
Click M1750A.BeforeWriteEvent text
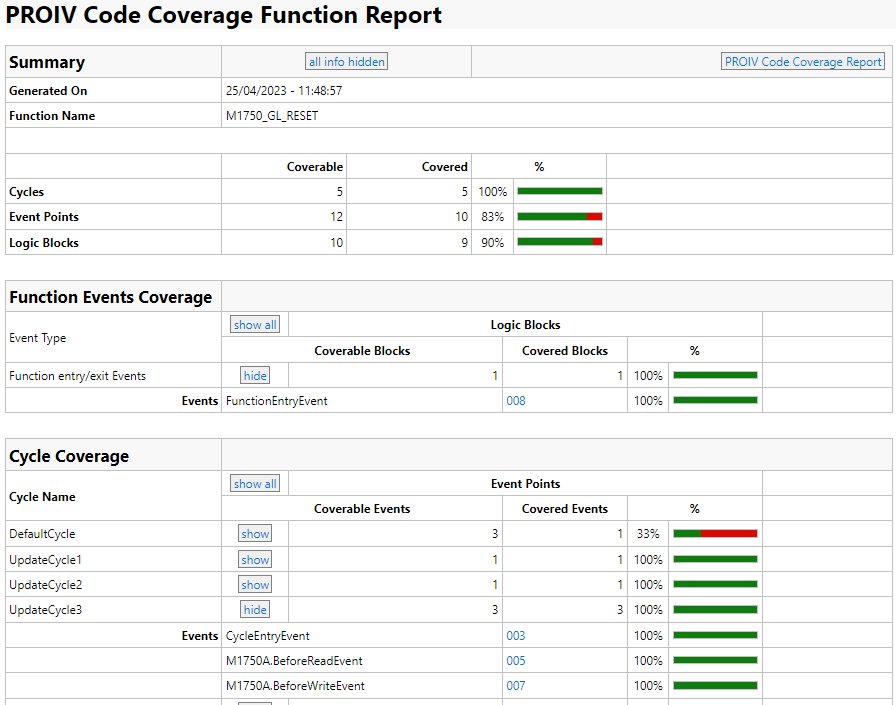click(295, 686)
